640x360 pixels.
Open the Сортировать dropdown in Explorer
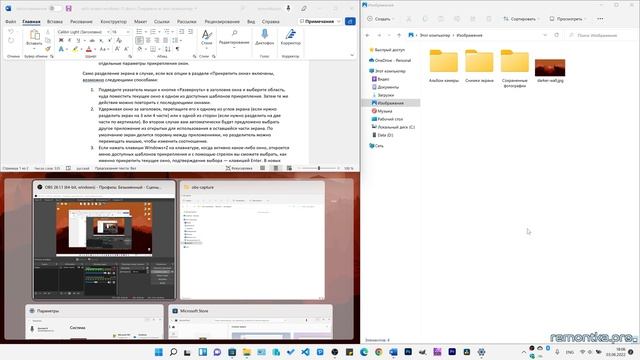pyautogui.click(x=521, y=19)
